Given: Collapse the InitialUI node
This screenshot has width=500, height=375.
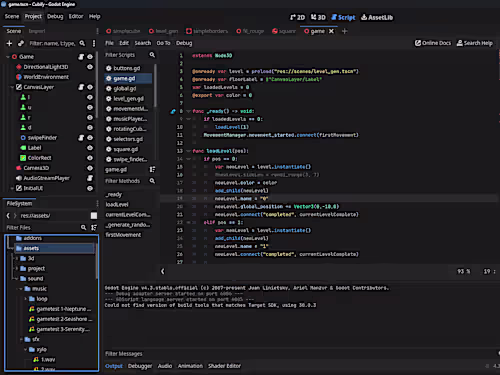Looking at the screenshot, I should click(x=12, y=189).
